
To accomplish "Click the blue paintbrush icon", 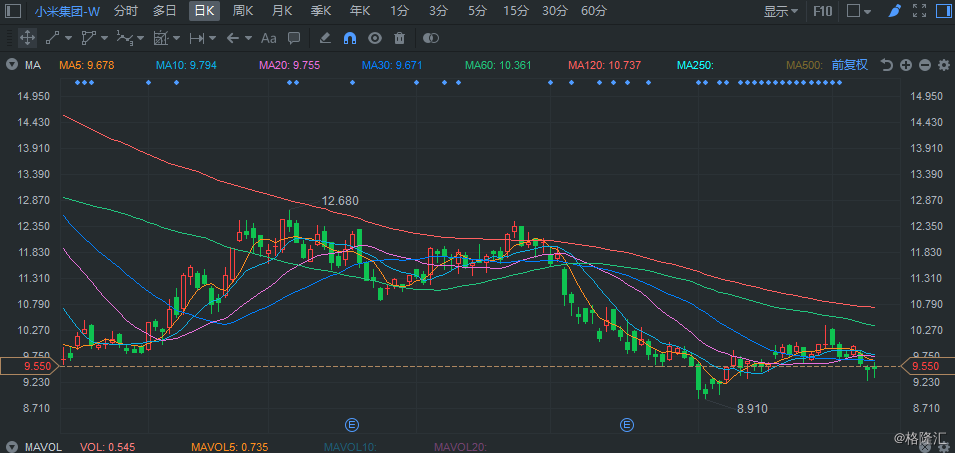I will pyautogui.click(x=895, y=10).
